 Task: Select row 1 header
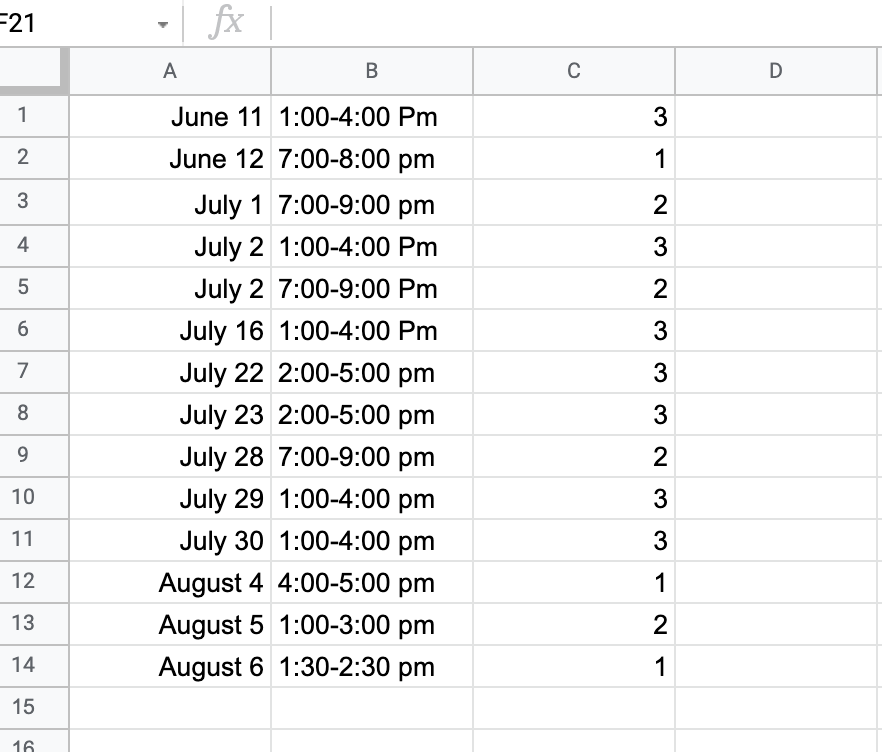point(23,115)
